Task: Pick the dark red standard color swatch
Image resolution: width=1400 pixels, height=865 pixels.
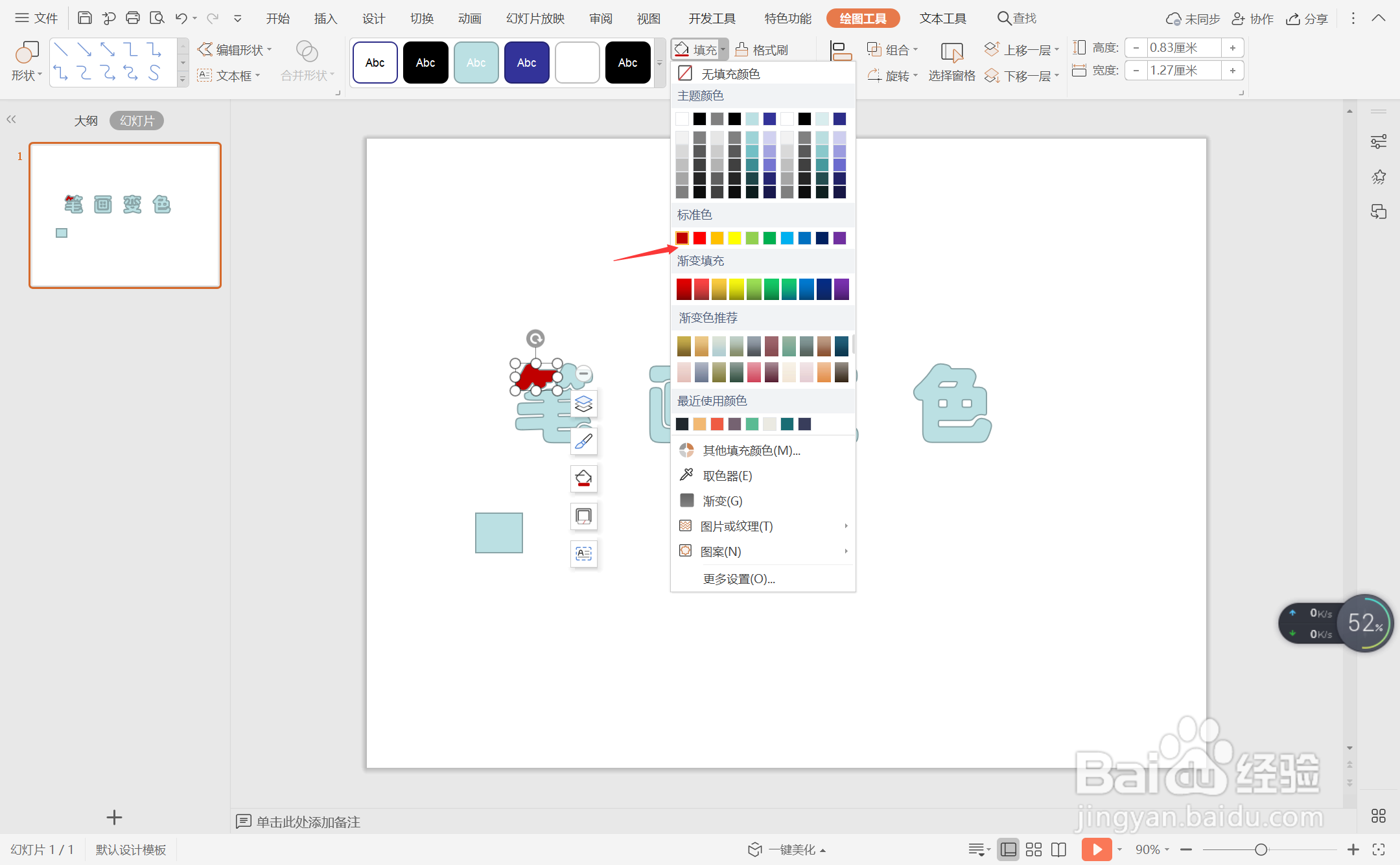Action: point(682,238)
